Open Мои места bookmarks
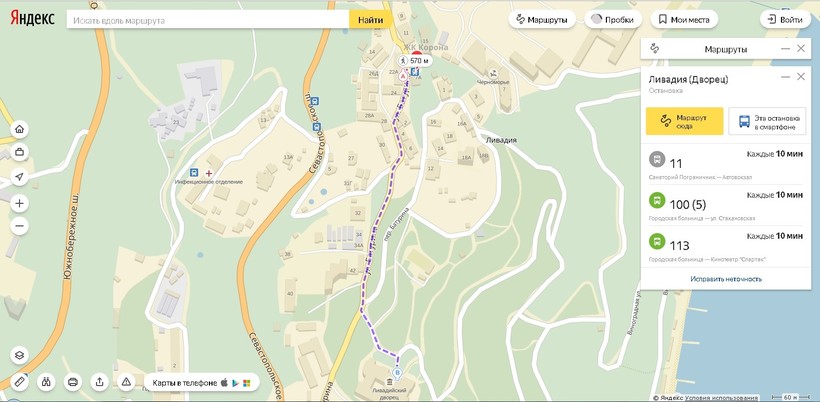The image size is (820, 402). point(684,19)
